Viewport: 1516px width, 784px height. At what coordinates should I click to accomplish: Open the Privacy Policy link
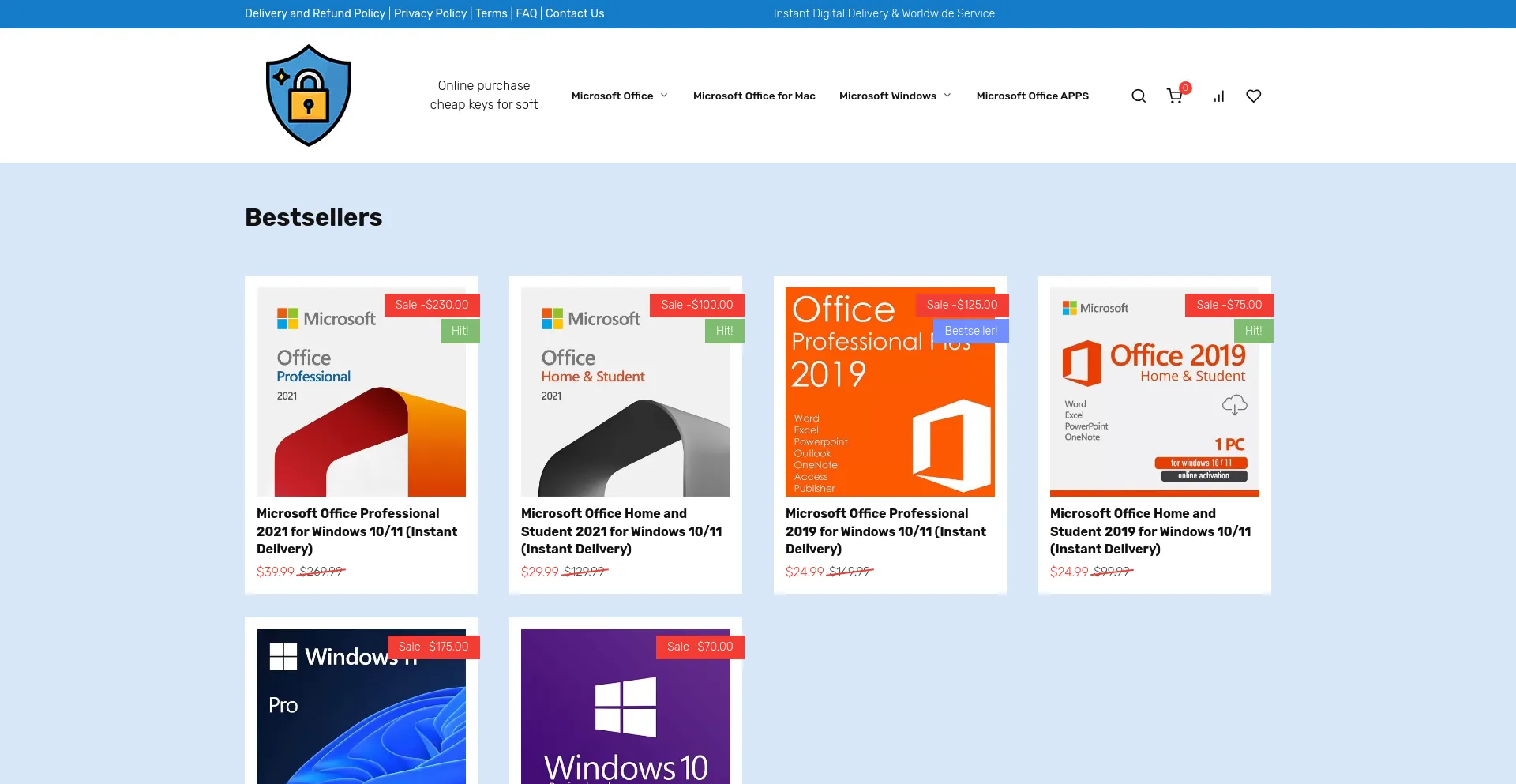[430, 13]
